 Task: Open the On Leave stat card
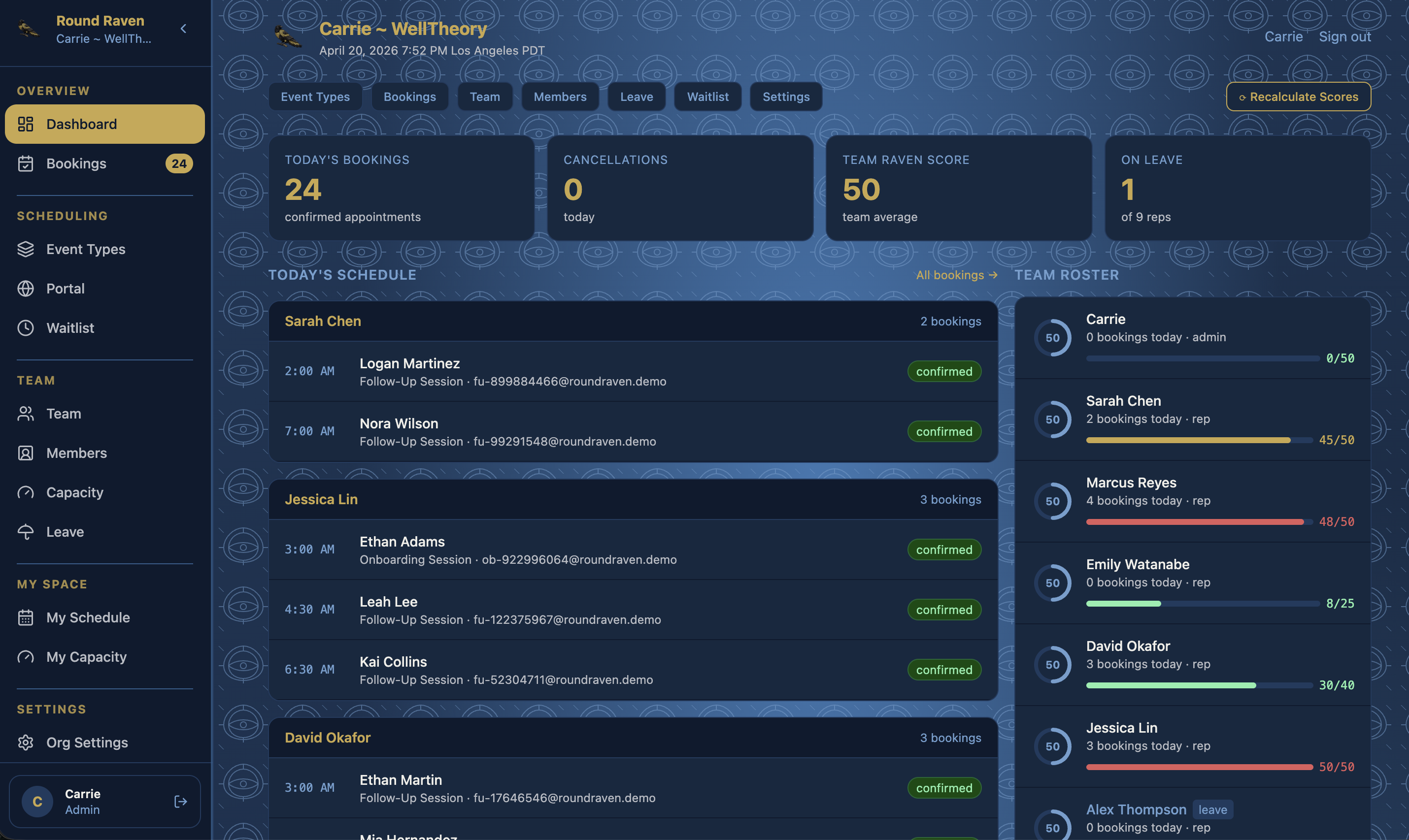click(x=1238, y=188)
